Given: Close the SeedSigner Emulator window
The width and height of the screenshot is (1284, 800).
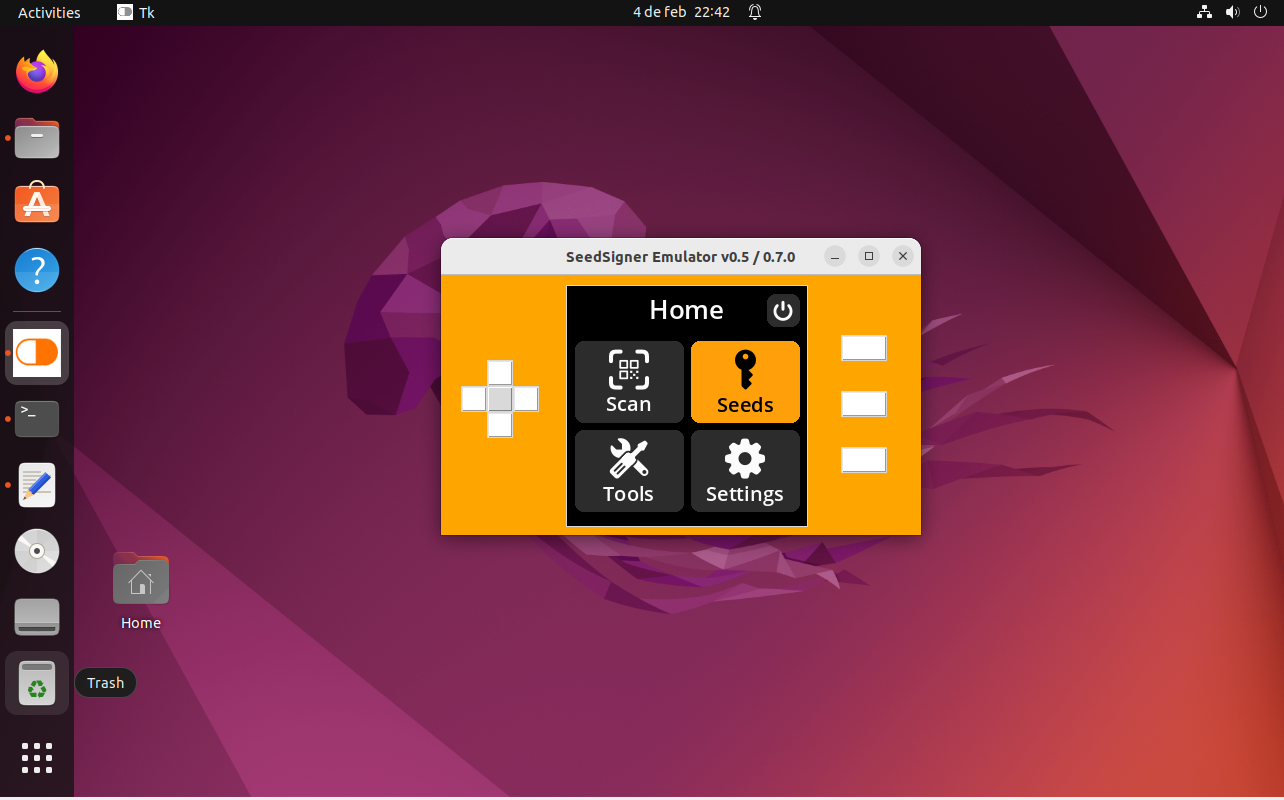Looking at the screenshot, I should coord(903,257).
